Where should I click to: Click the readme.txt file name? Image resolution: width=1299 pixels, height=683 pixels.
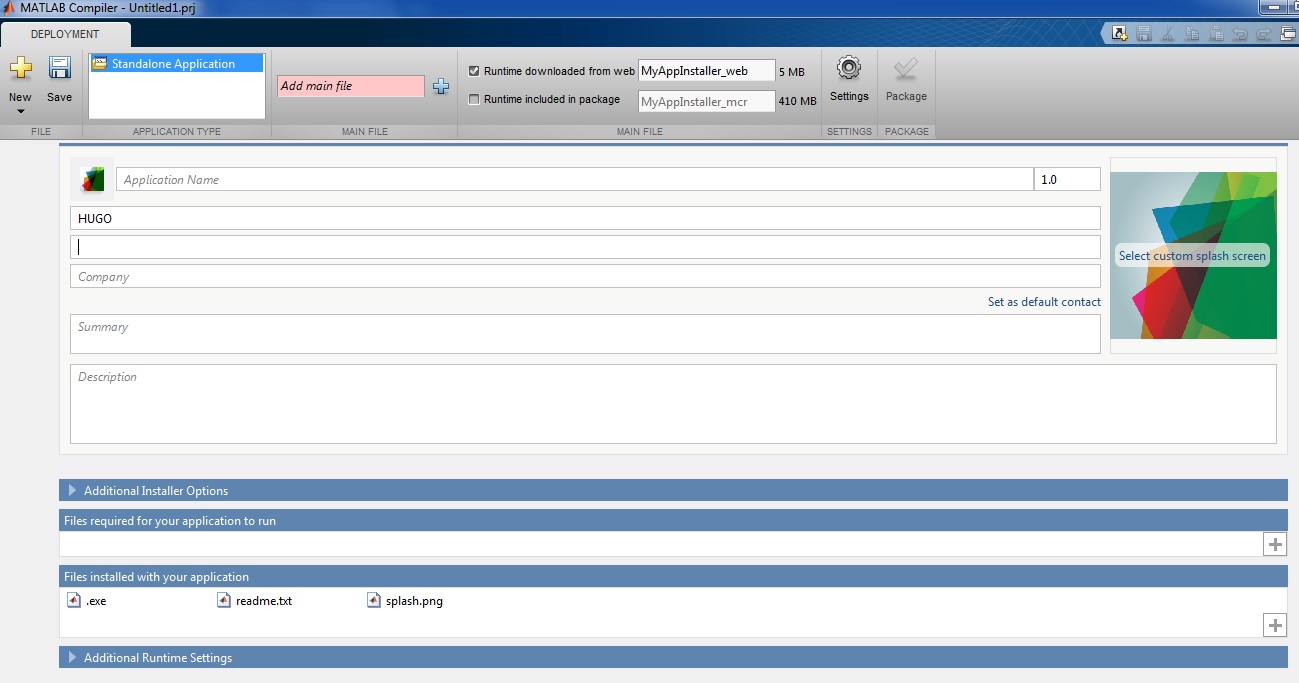point(264,601)
